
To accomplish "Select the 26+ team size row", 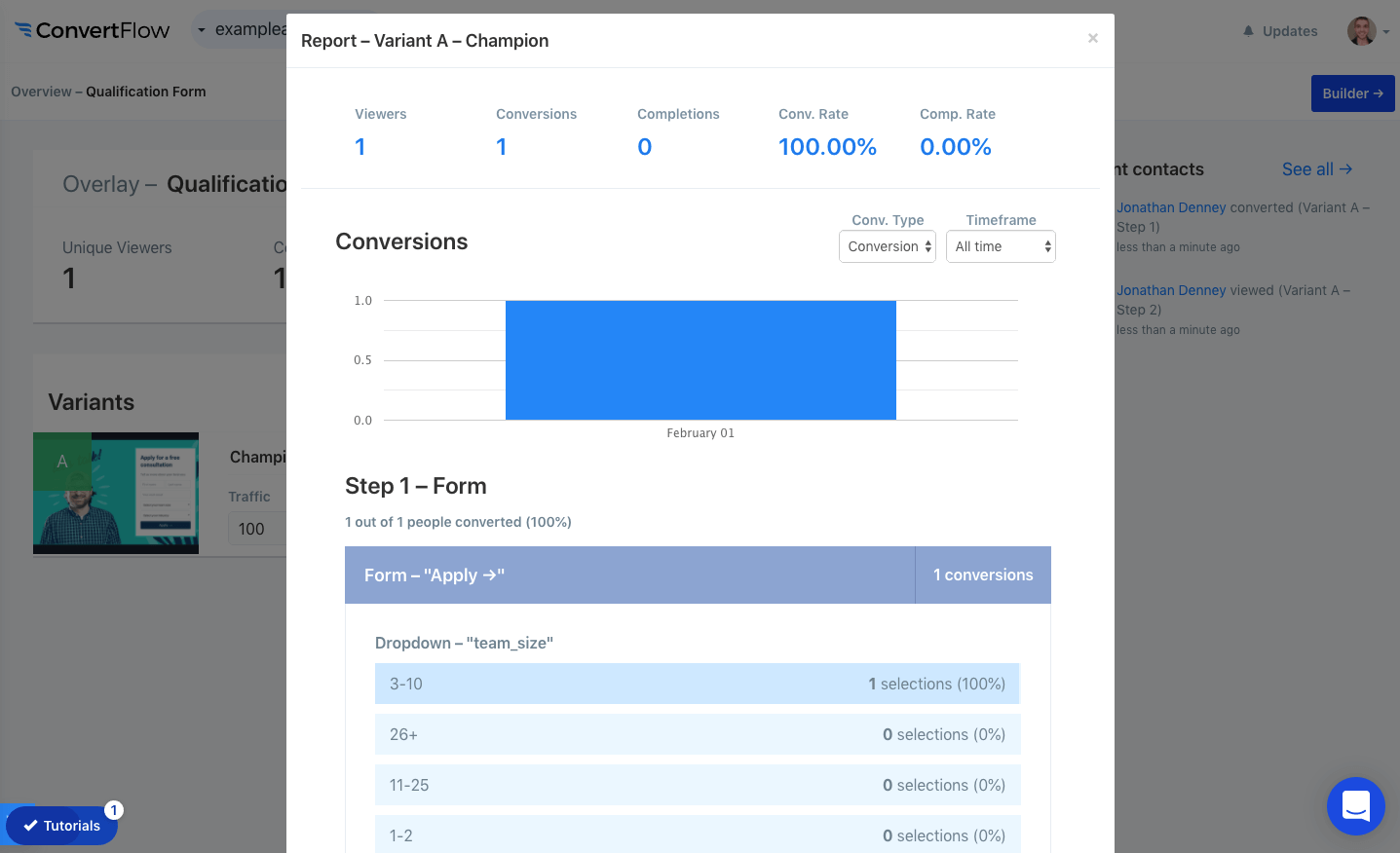I will (698, 734).
